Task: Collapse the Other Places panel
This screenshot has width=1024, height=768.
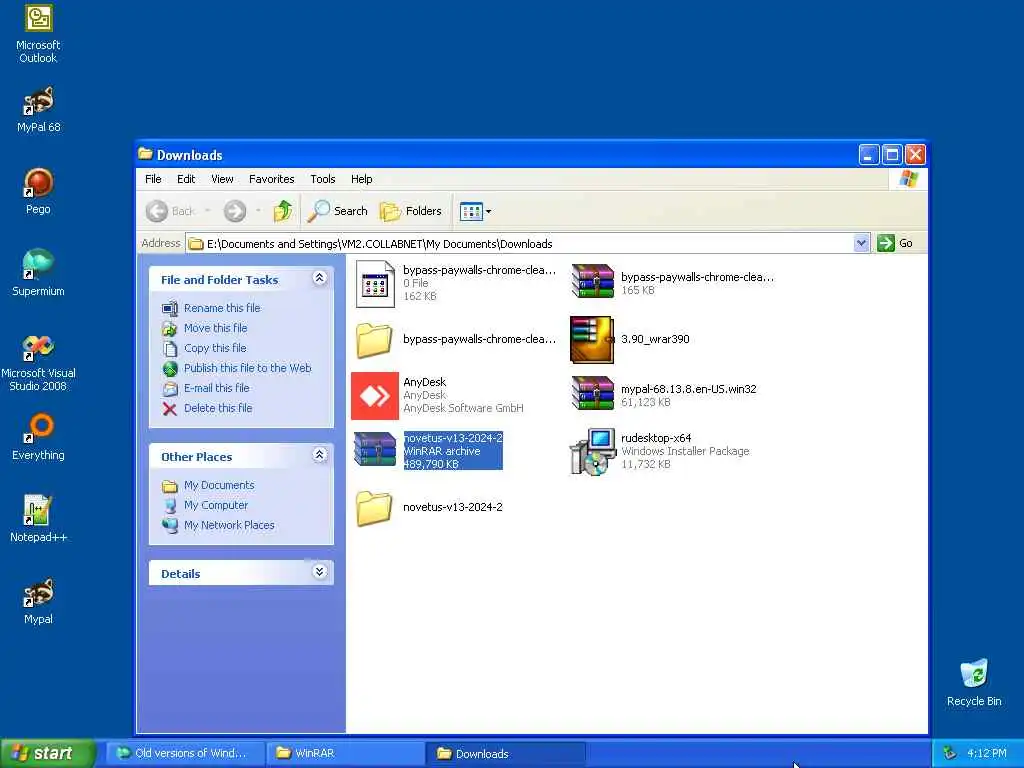Action: pos(319,455)
